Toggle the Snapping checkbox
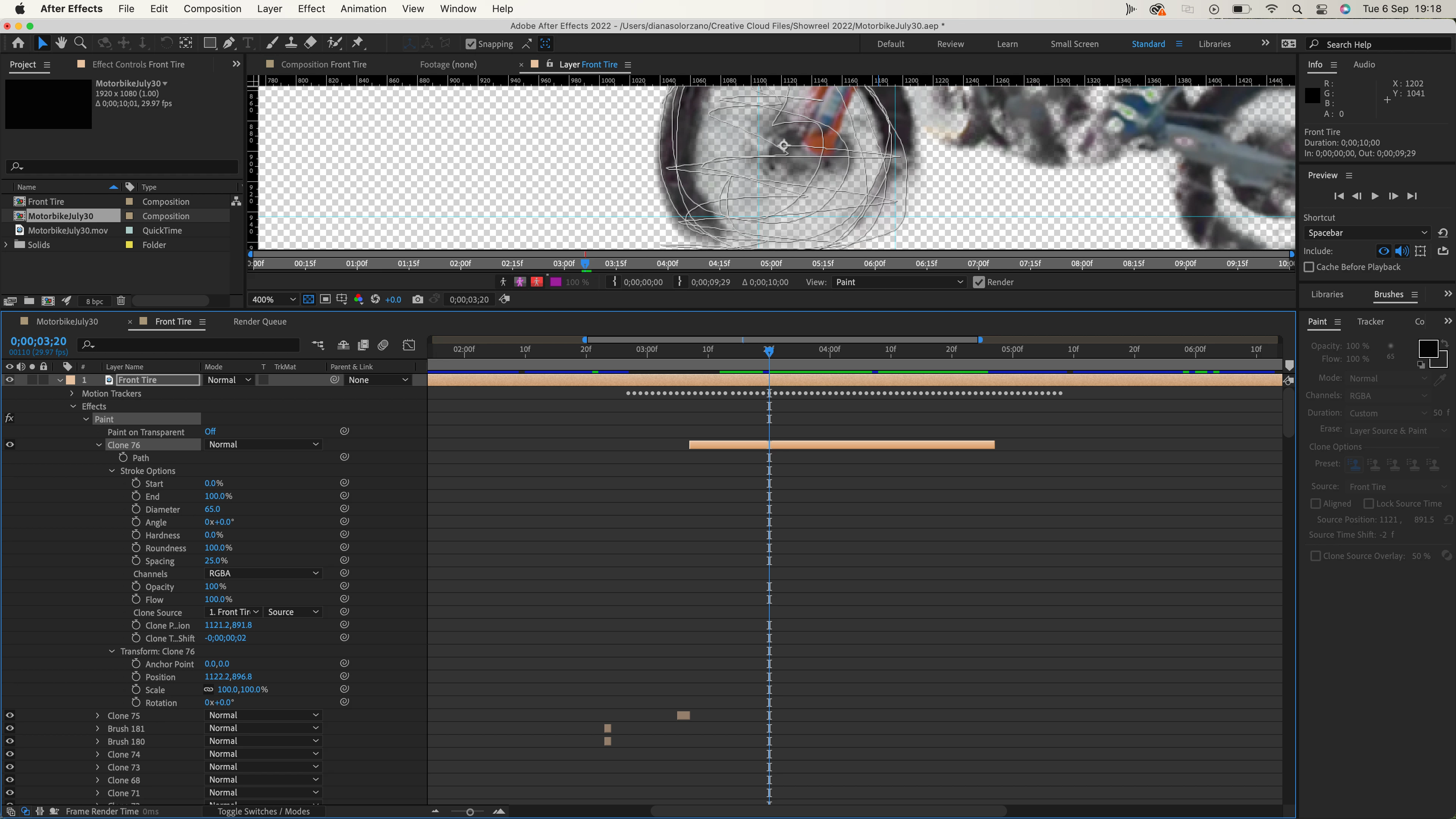This screenshot has width=1456, height=819. point(471,44)
